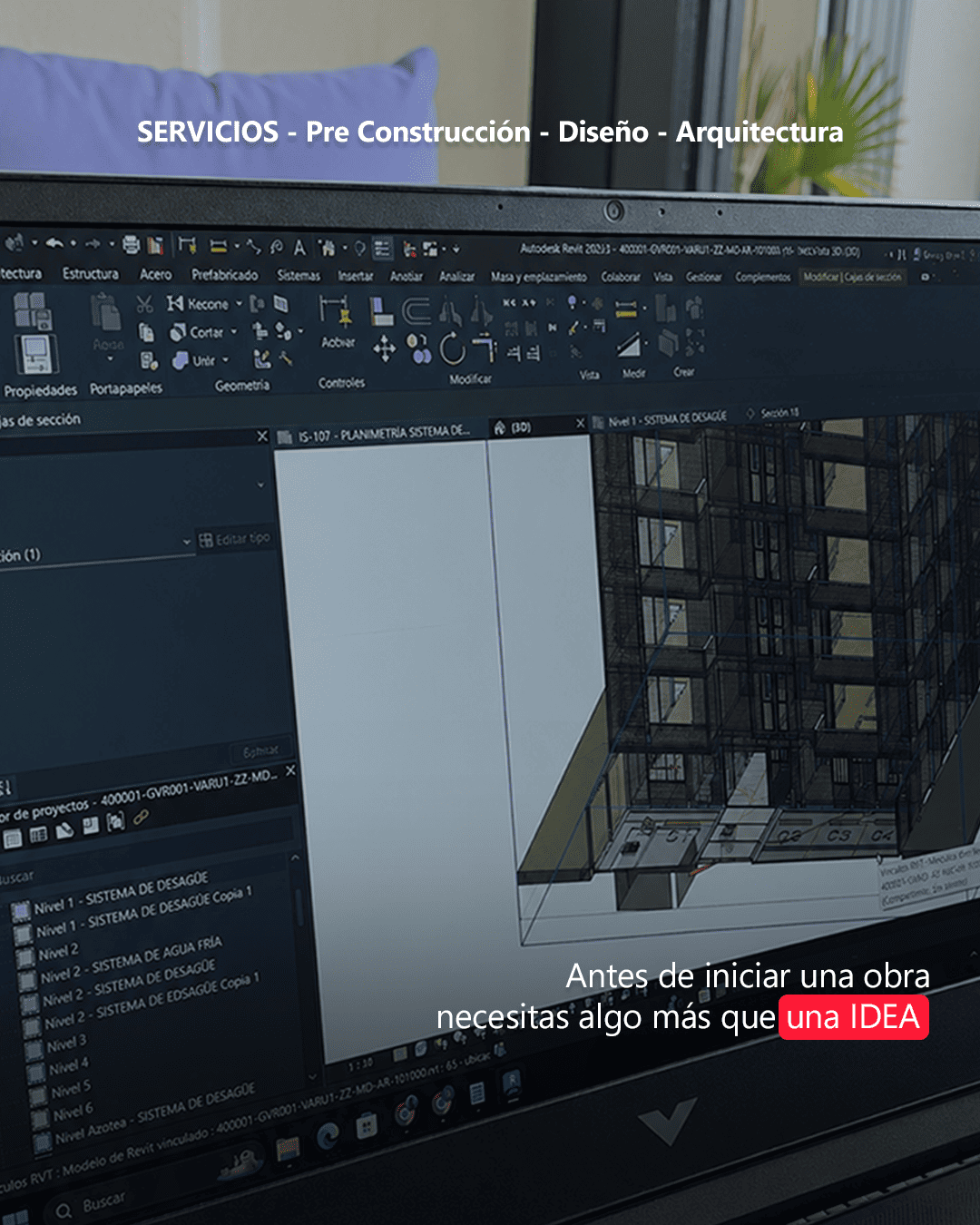Close the project browser panel
Viewport: 980px width, 1225px height.
tap(290, 770)
